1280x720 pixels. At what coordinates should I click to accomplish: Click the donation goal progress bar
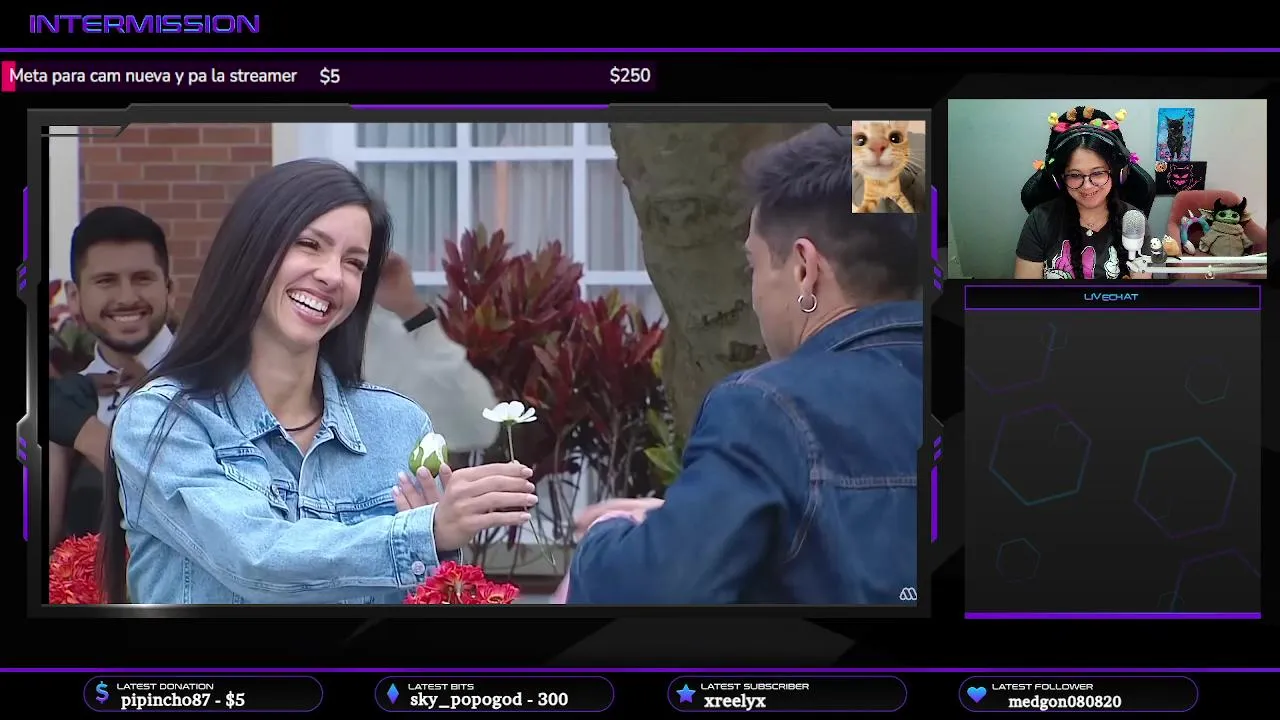click(x=329, y=76)
